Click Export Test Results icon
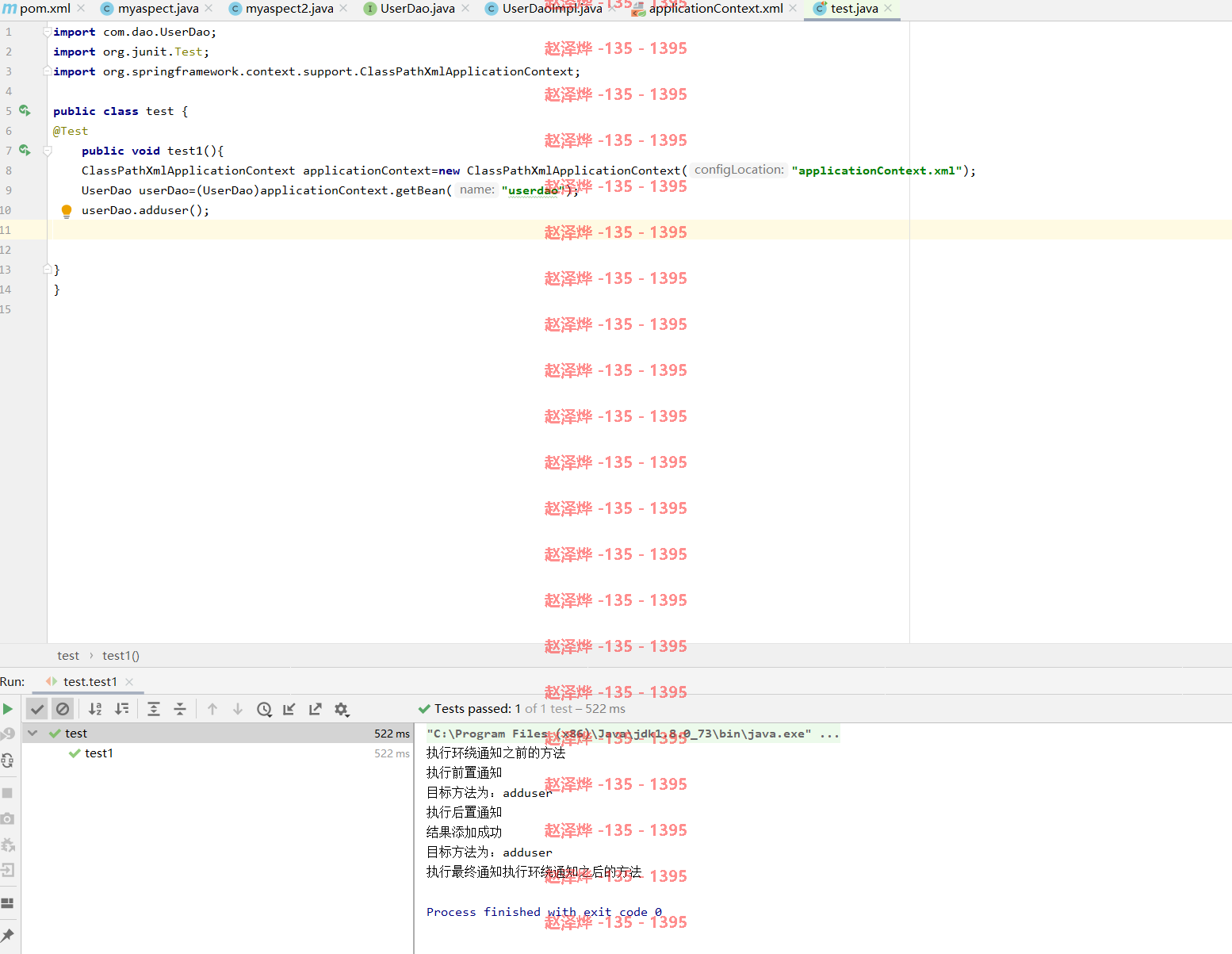The image size is (1232, 954). [316, 709]
